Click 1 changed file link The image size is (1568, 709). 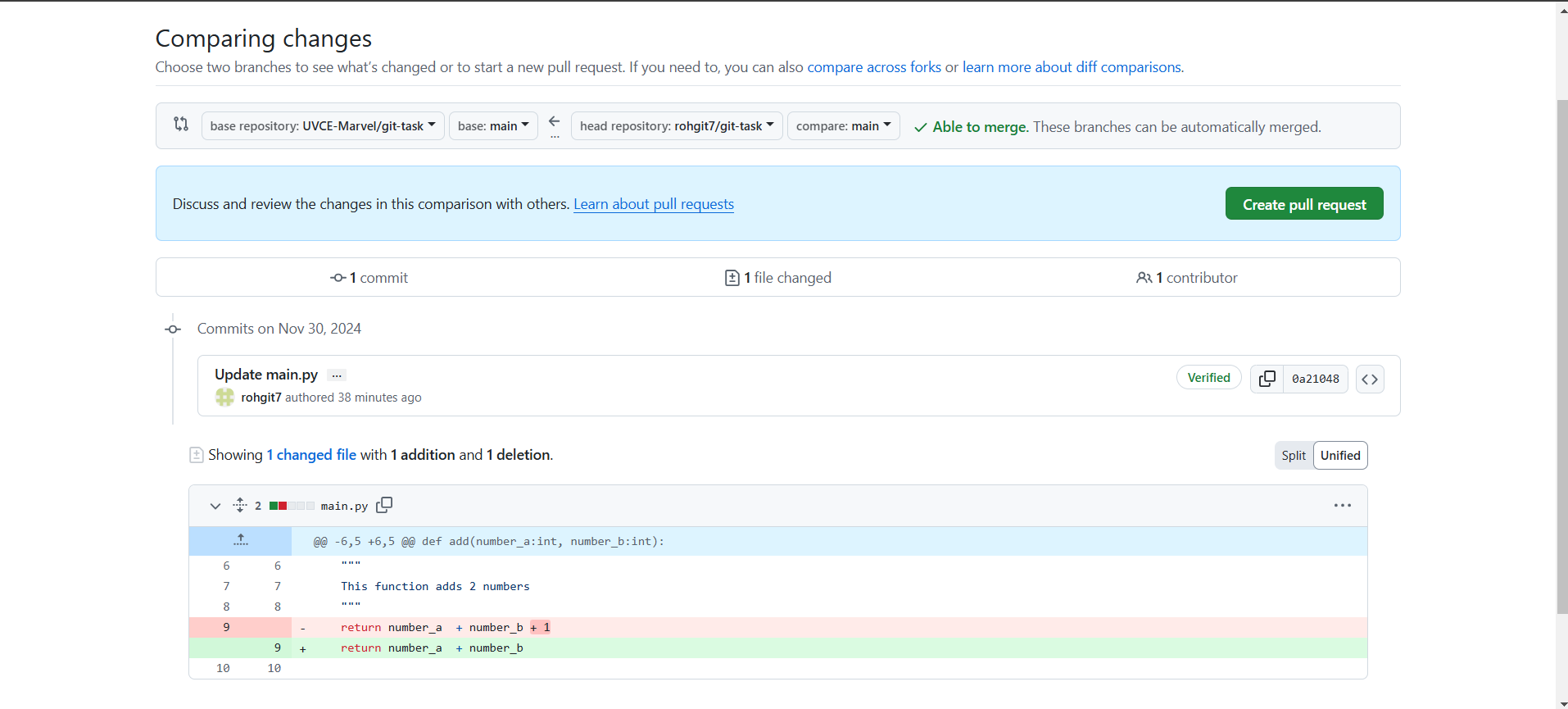[x=311, y=455]
